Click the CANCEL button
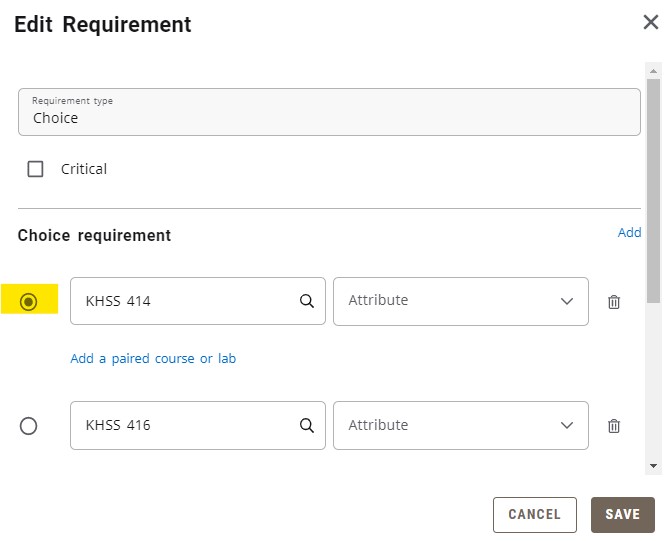Image resolution: width=665 pixels, height=541 pixels. pyautogui.click(x=534, y=514)
